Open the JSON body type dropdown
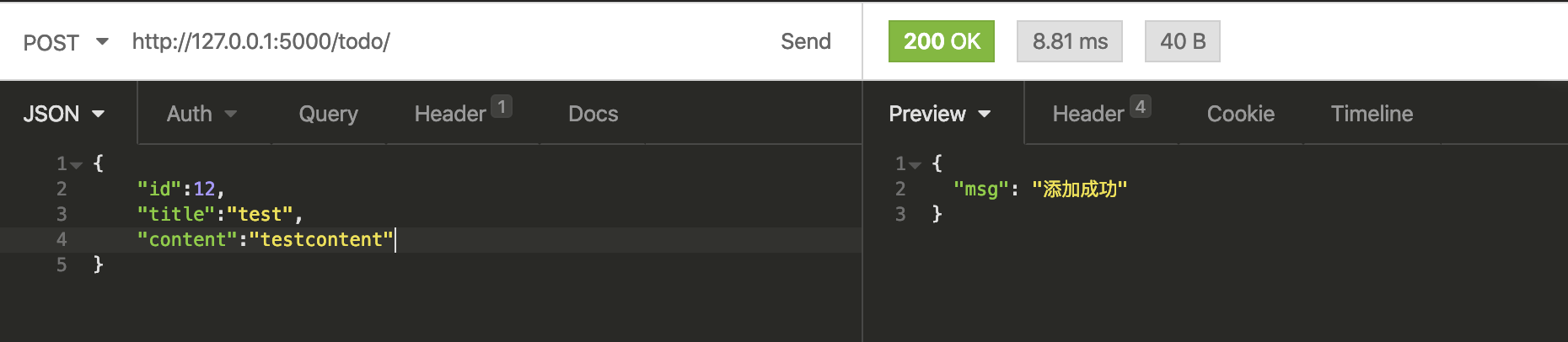The image size is (1568, 342). click(64, 114)
